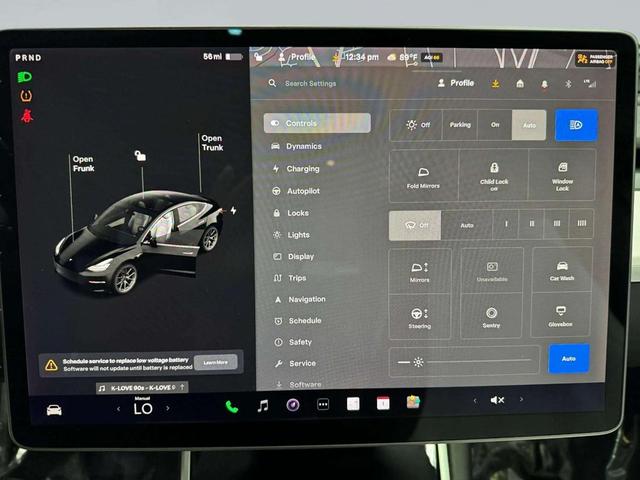Open the Toybox app icon
640x480 pixels.
click(413, 402)
